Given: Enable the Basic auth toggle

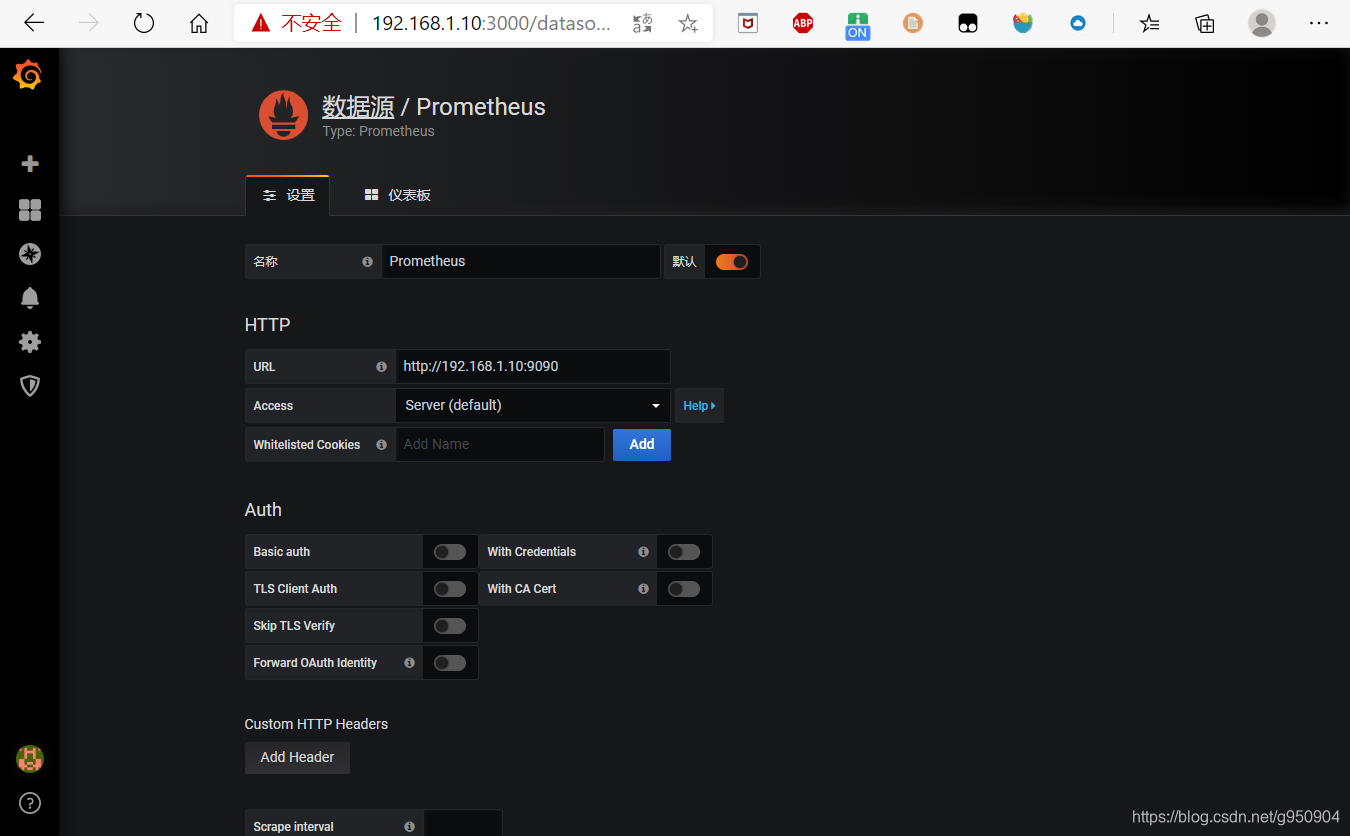Looking at the screenshot, I should pyautogui.click(x=450, y=552).
